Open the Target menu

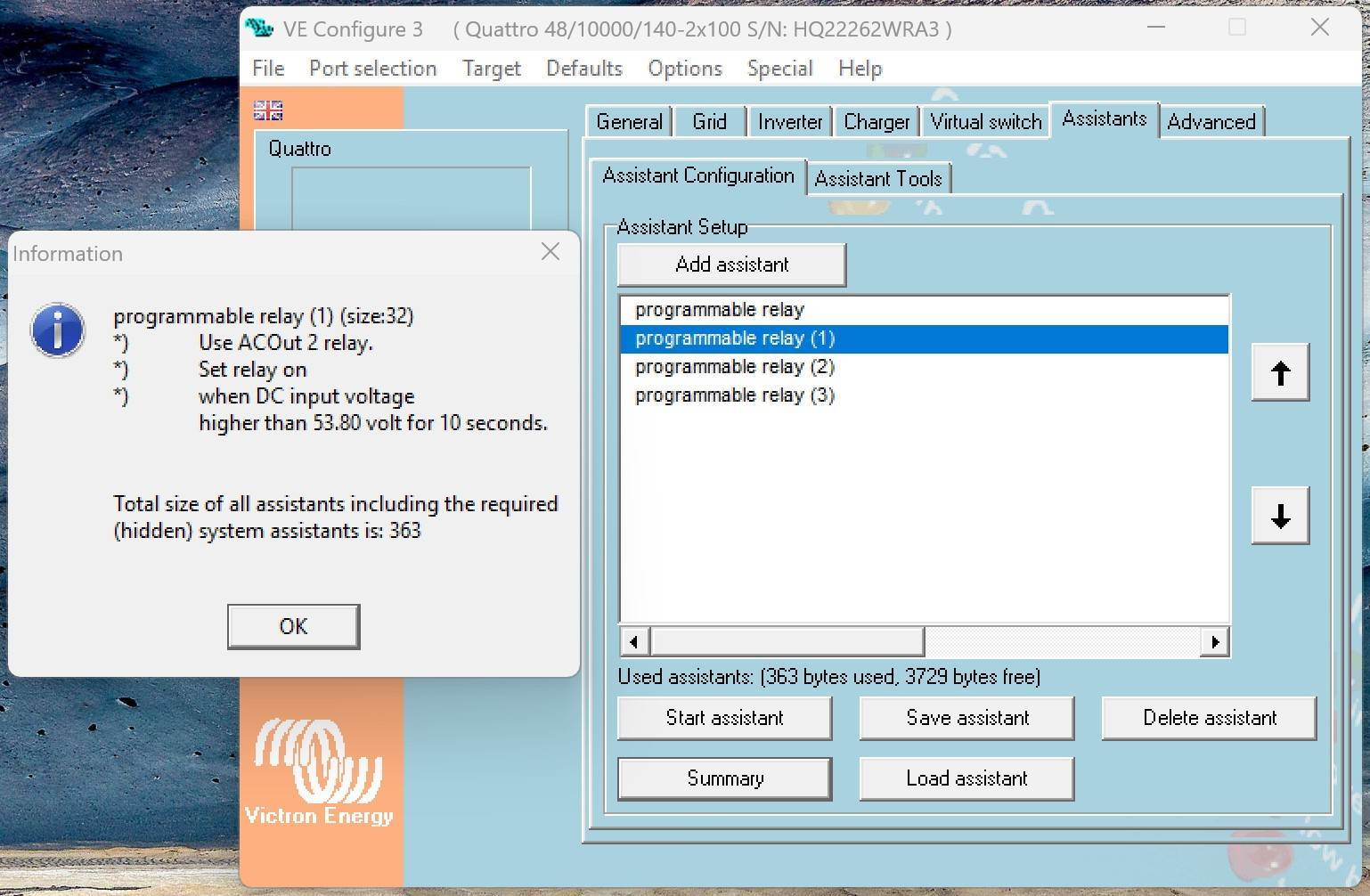[492, 69]
